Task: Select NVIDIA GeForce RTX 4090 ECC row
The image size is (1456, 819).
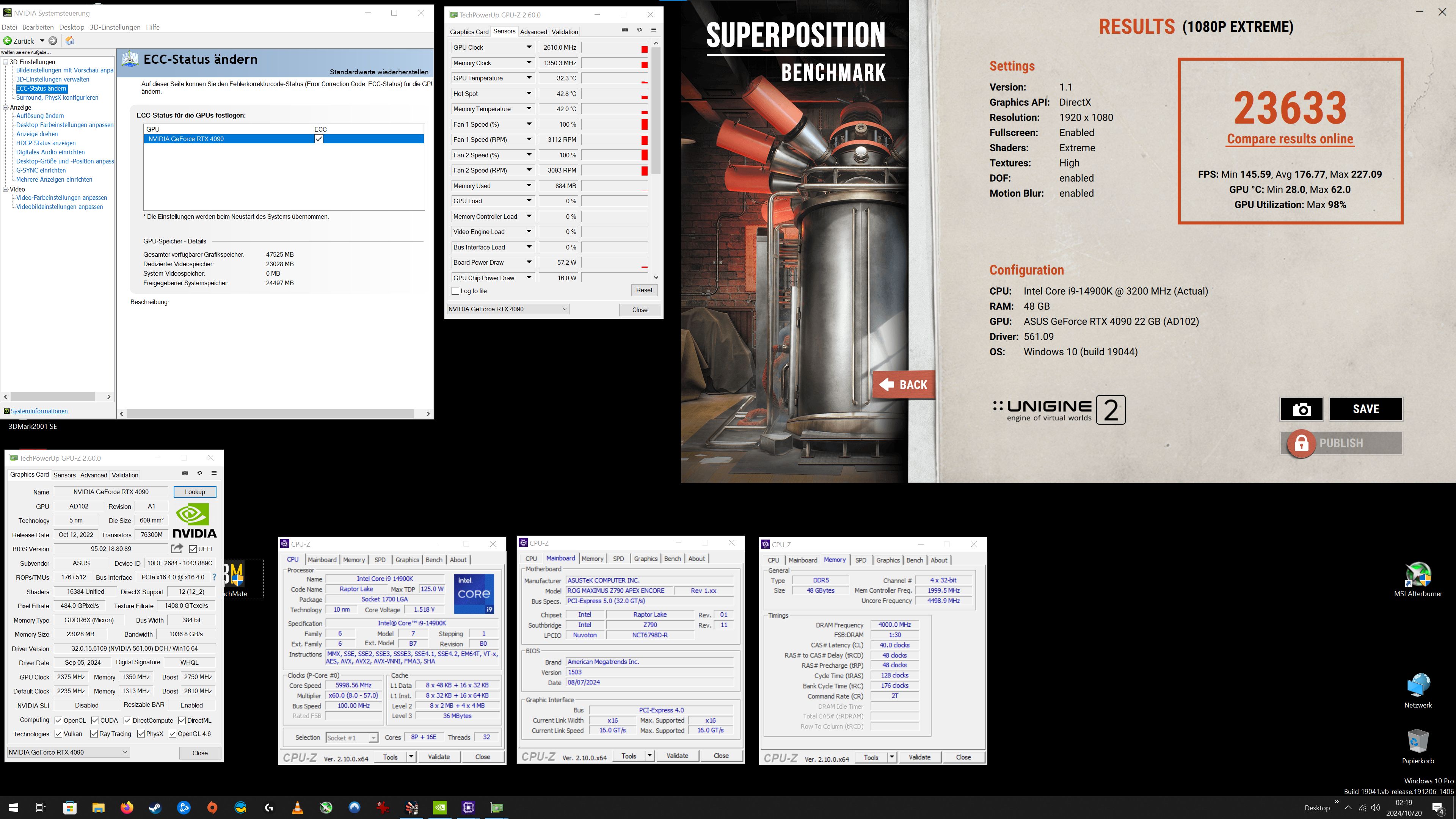Action: [284, 138]
